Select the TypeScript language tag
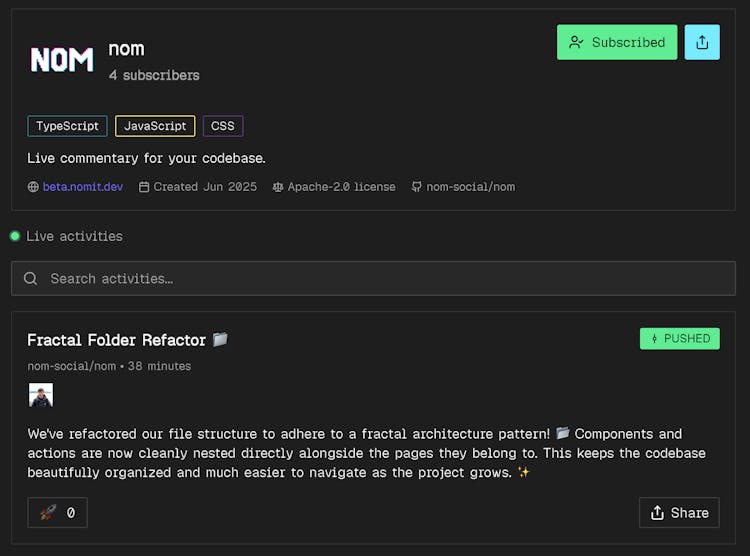Viewport: 750px width, 556px height. coord(67,126)
